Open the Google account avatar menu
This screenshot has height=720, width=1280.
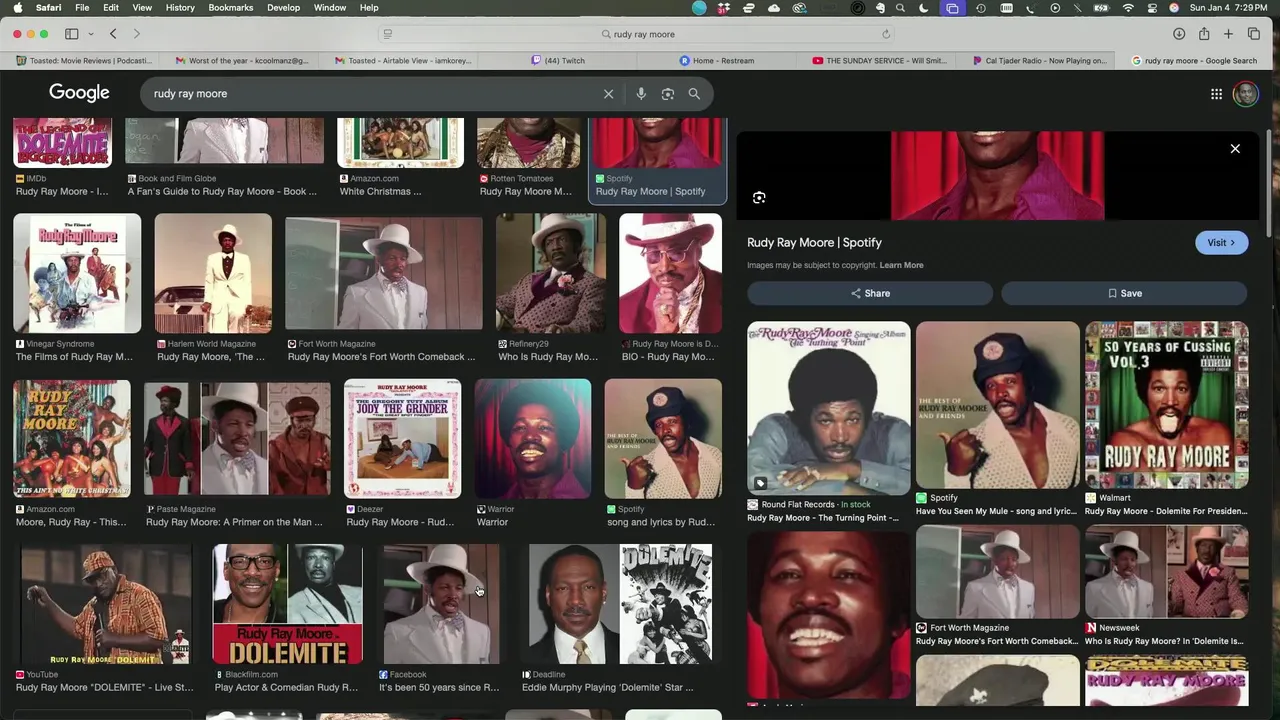pyautogui.click(x=1245, y=94)
